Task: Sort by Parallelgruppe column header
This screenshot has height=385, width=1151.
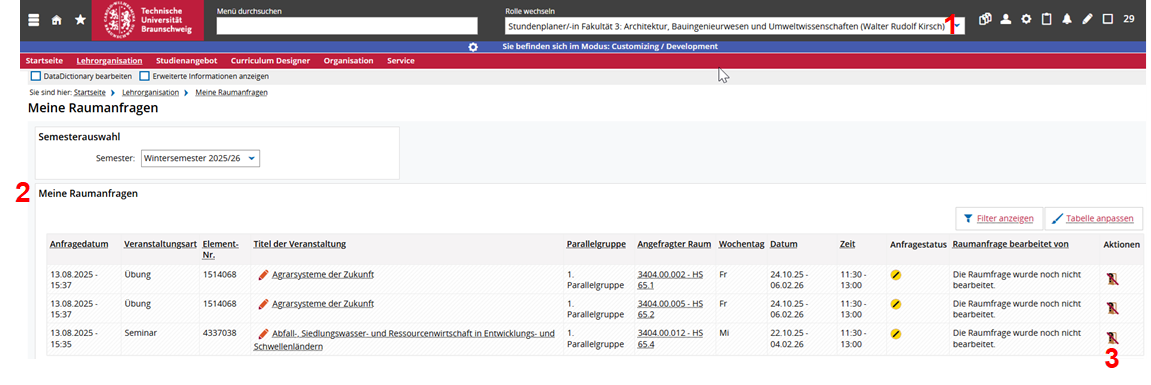Action: [595, 244]
